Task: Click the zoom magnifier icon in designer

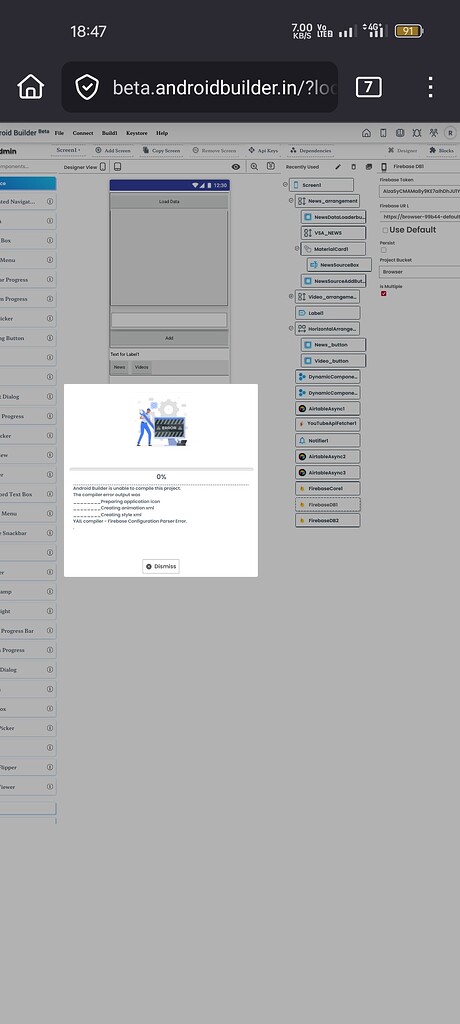Action: (254, 167)
